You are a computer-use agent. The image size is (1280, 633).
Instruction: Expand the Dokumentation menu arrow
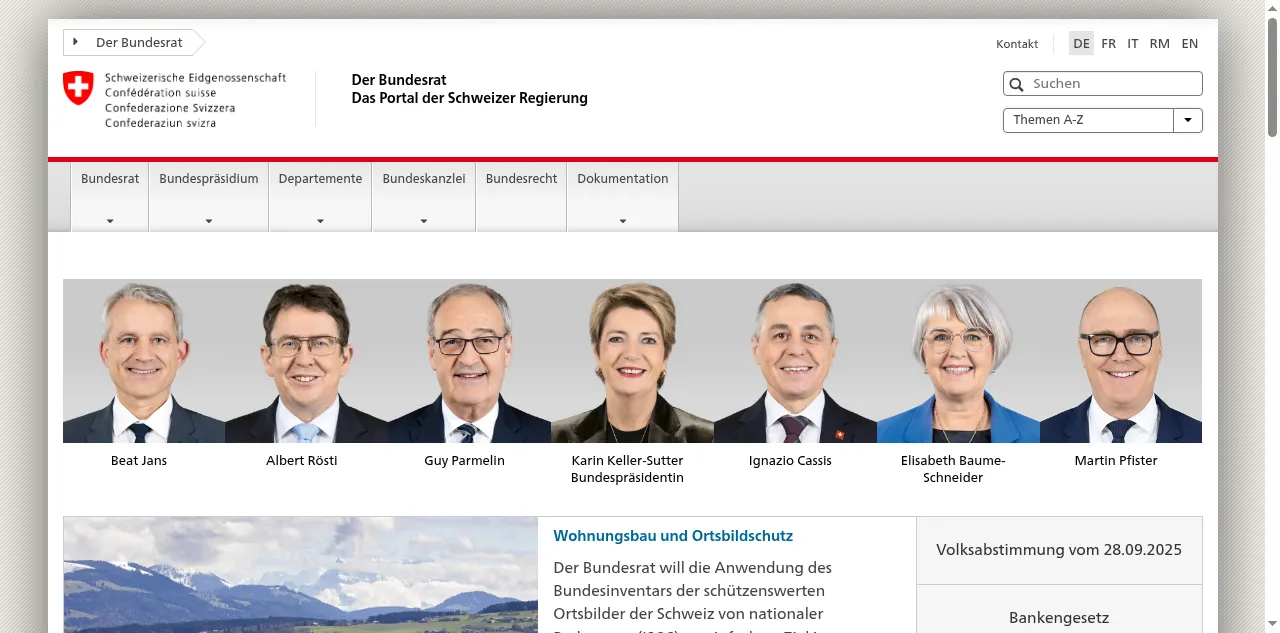623,221
